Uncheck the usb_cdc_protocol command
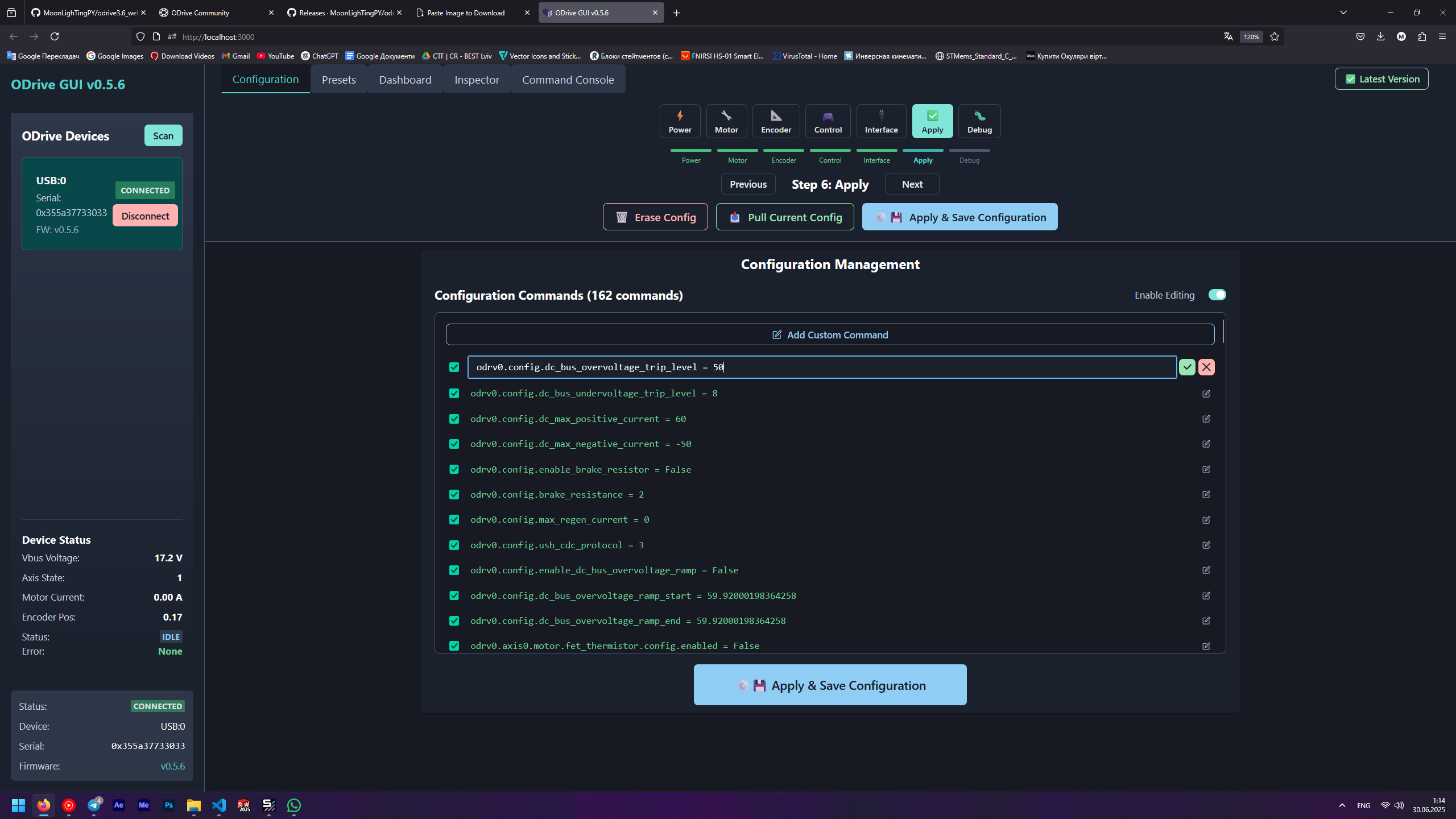Viewport: 1456px width, 819px height. coord(454,545)
